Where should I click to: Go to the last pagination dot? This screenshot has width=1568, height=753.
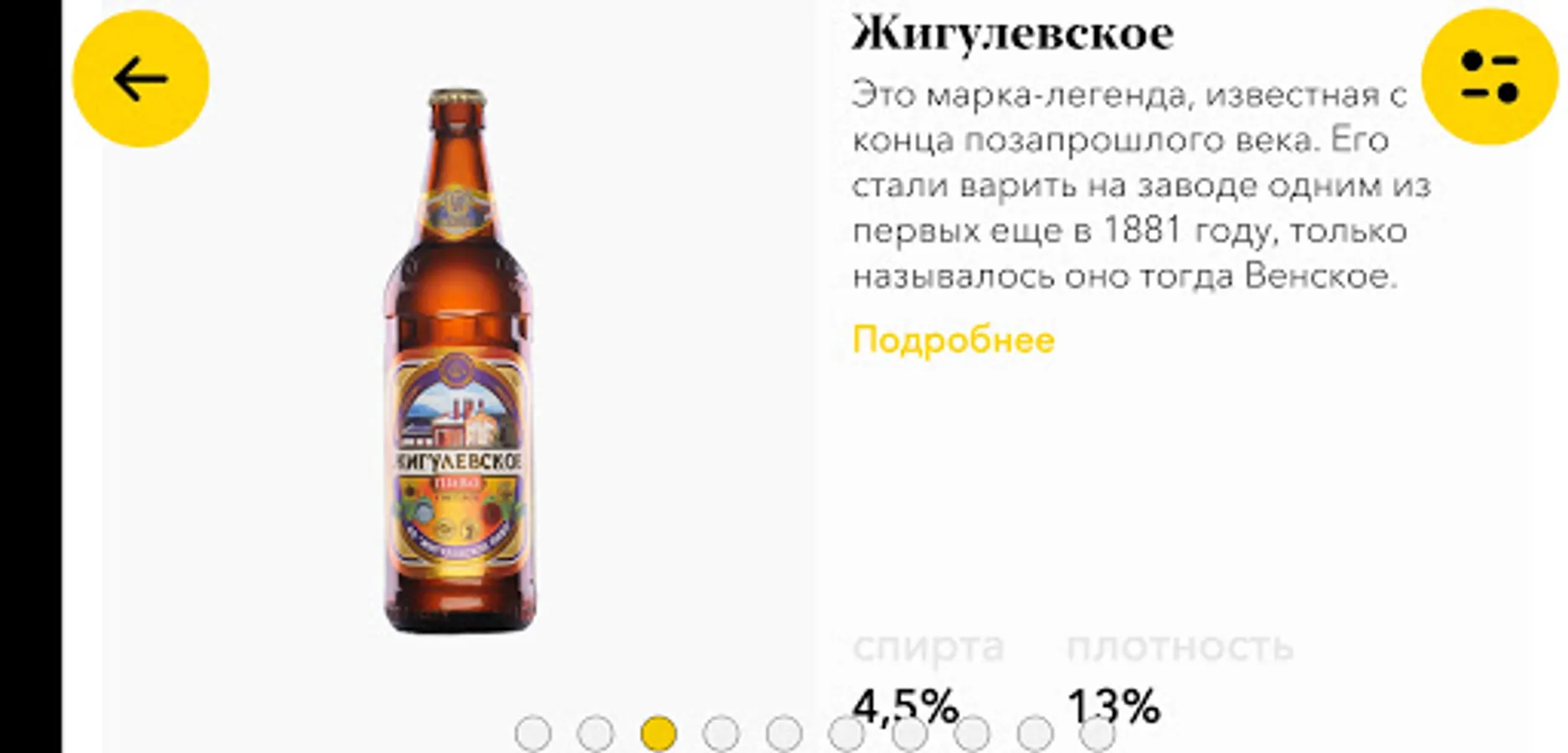(x=1098, y=734)
